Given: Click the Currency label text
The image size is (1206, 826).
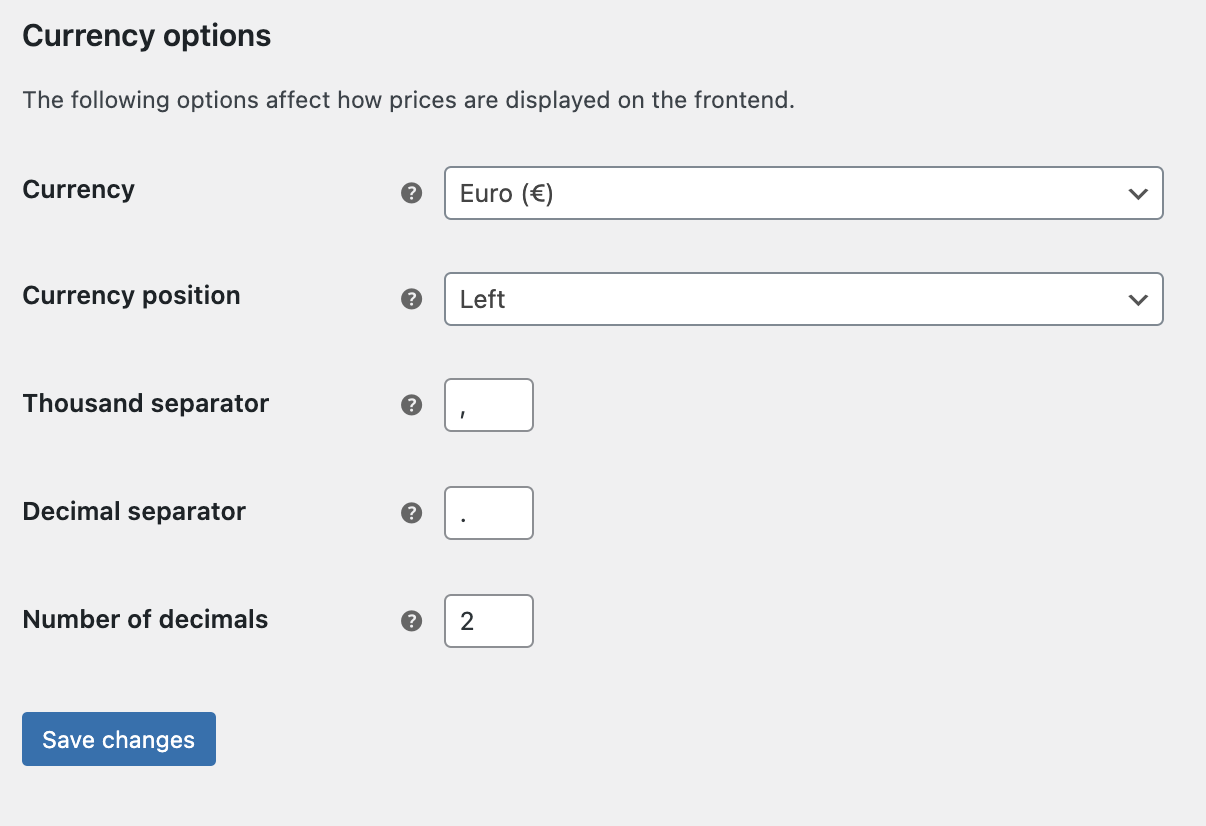Looking at the screenshot, I should (x=78, y=189).
